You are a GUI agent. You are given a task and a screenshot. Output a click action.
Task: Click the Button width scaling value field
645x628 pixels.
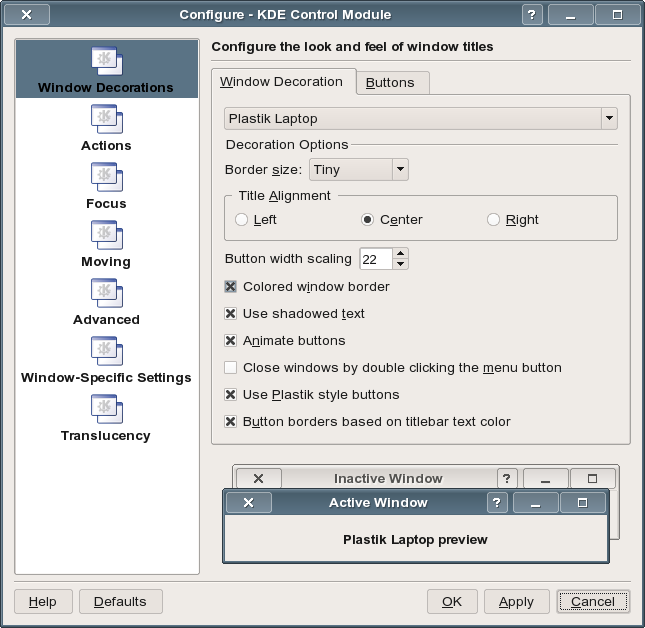pos(376,259)
